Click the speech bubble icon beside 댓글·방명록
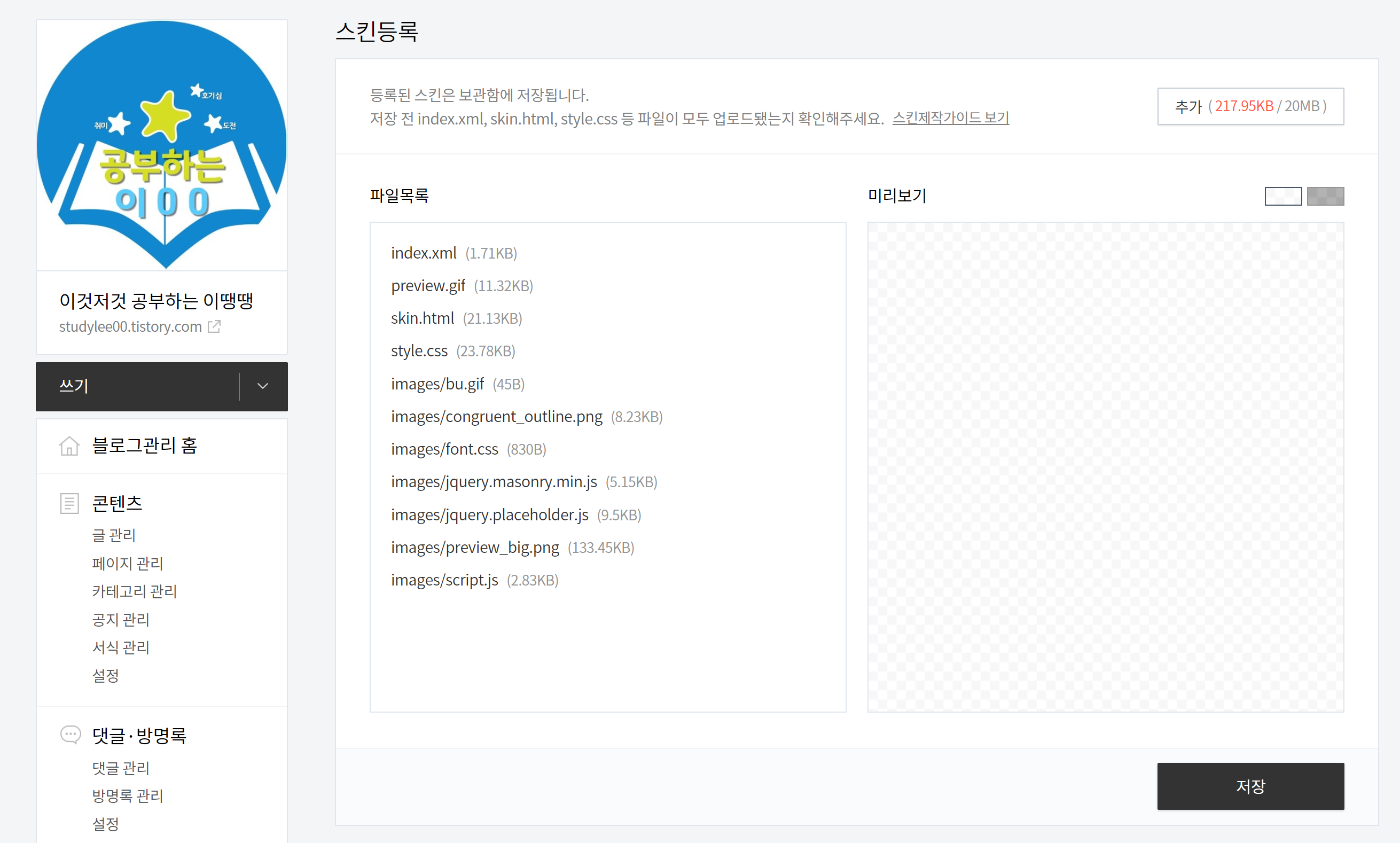Image resolution: width=1400 pixels, height=843 pixels. click(71, 735)
